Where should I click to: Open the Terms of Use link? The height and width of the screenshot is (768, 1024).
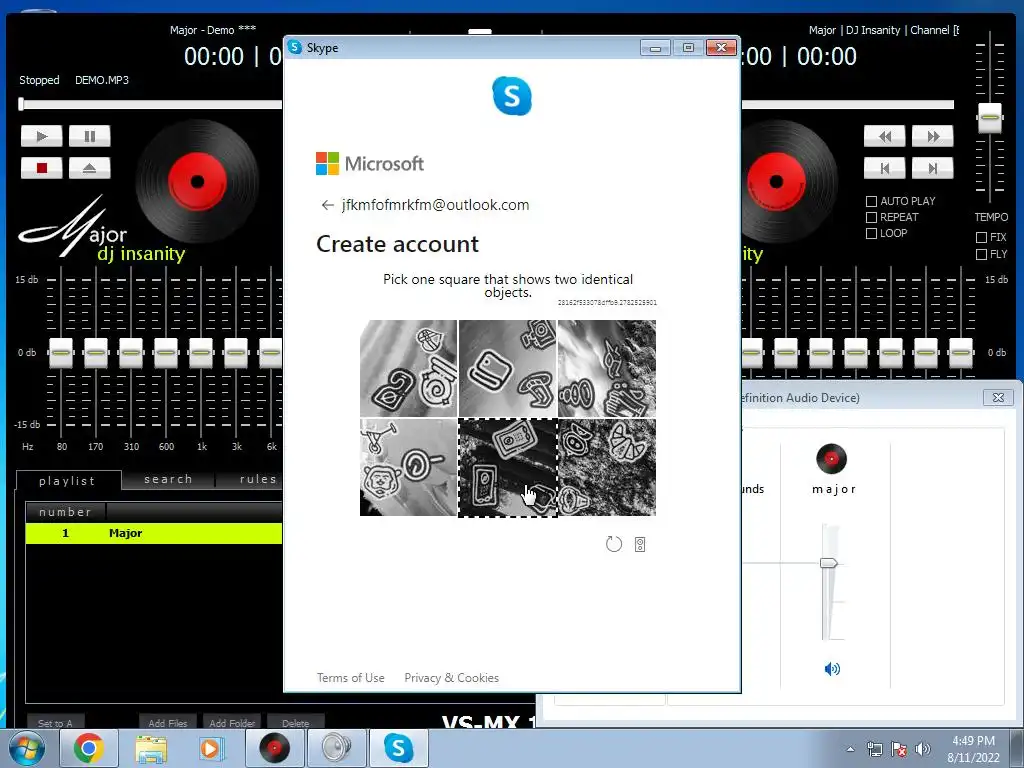tap(351, 678)
